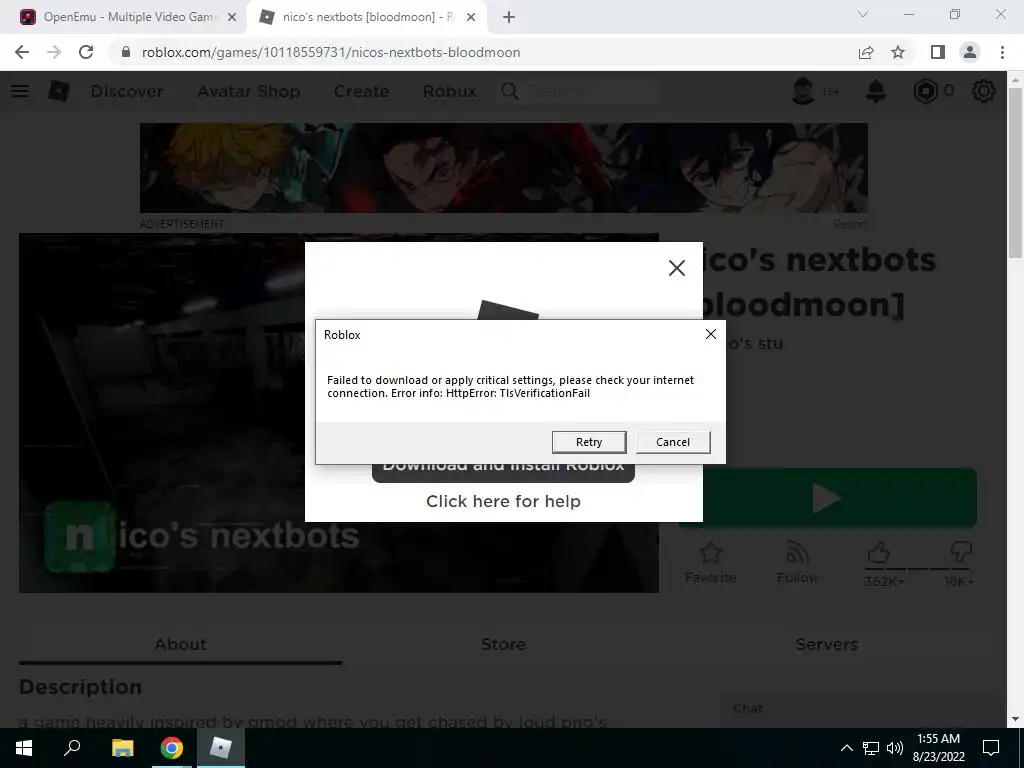The height and width of the screenshot is (768, 1024).
Task: Open File Explorer from taskbar
Action: (122, 748)
